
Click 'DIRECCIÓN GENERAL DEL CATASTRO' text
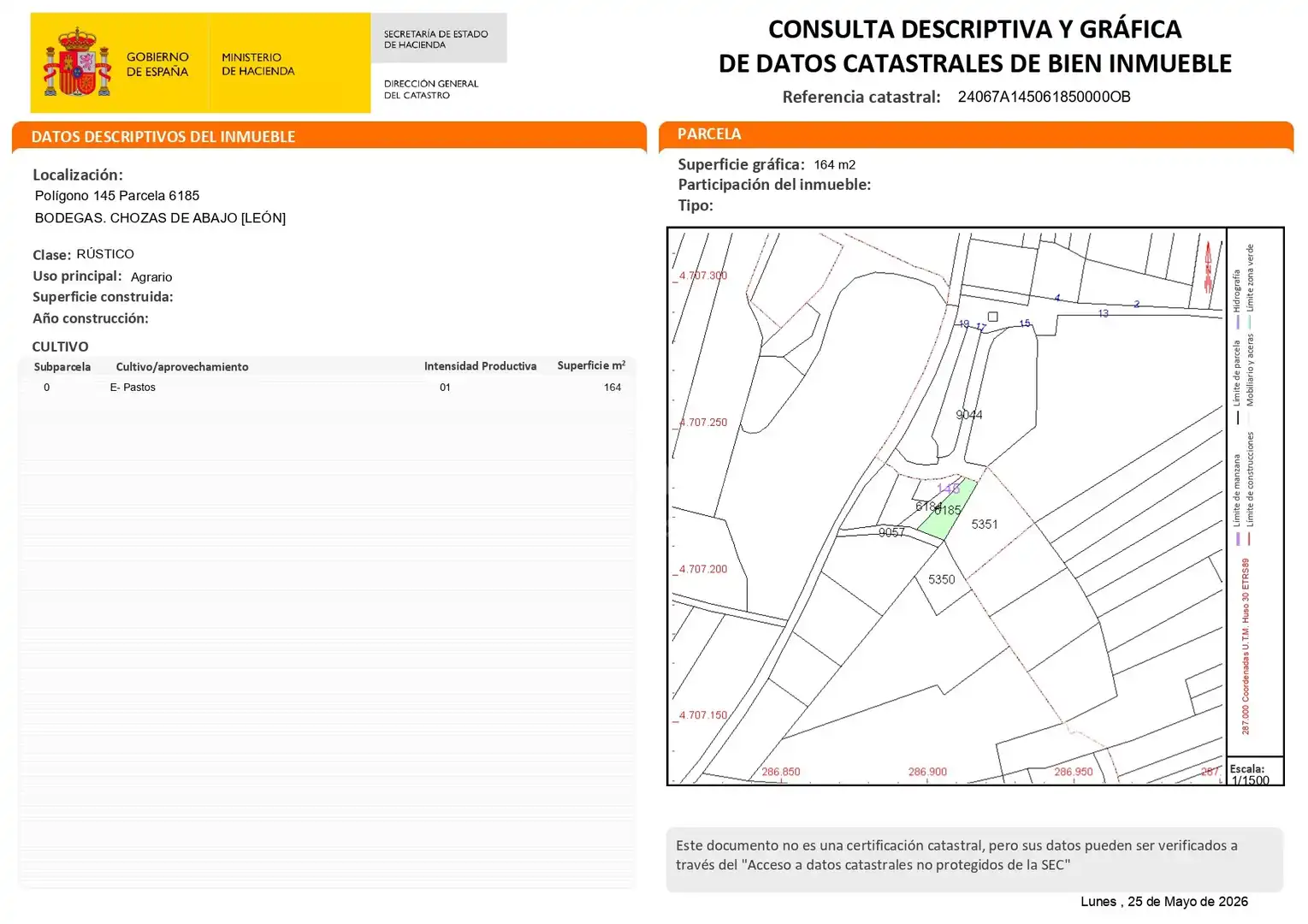tap(430, 89)
